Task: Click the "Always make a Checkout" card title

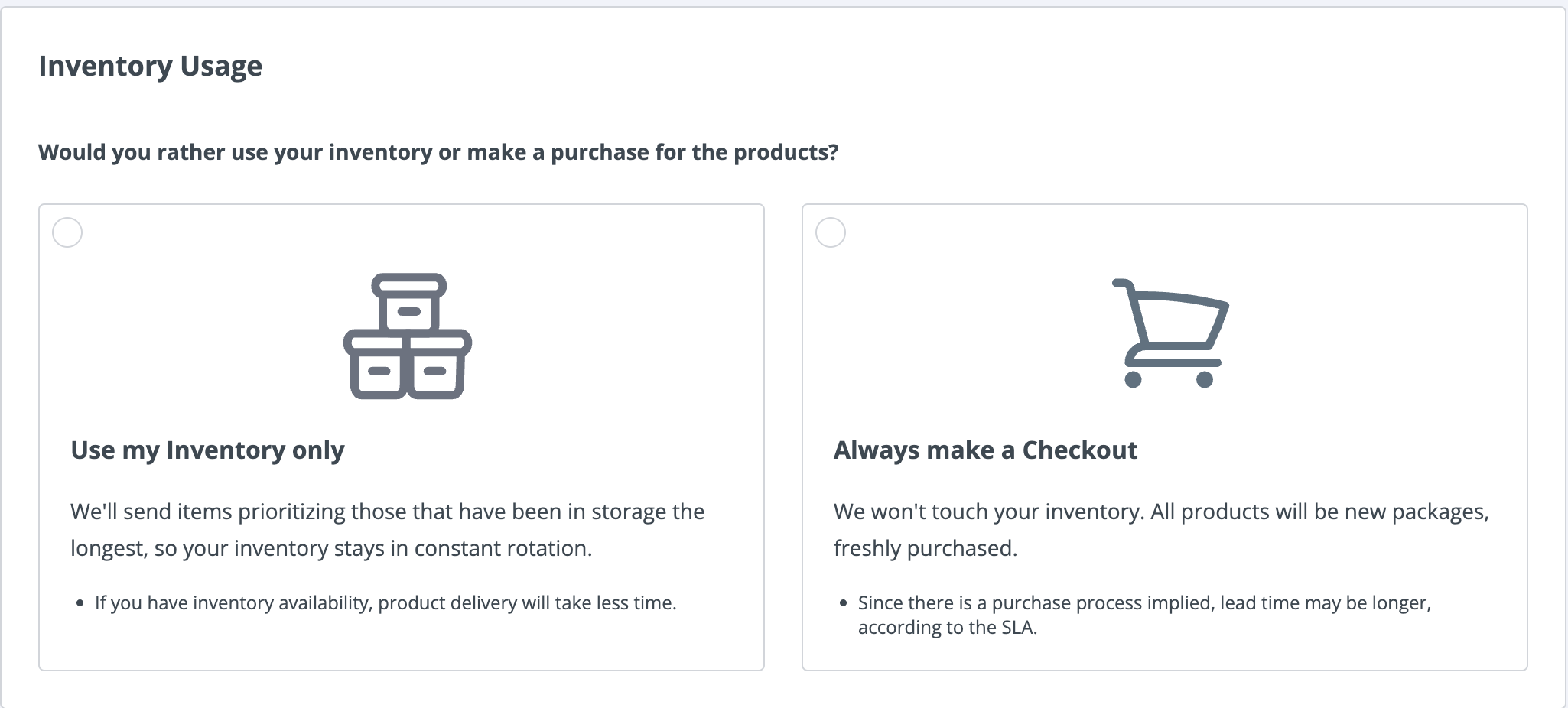Action: click(x=985, y=450)
